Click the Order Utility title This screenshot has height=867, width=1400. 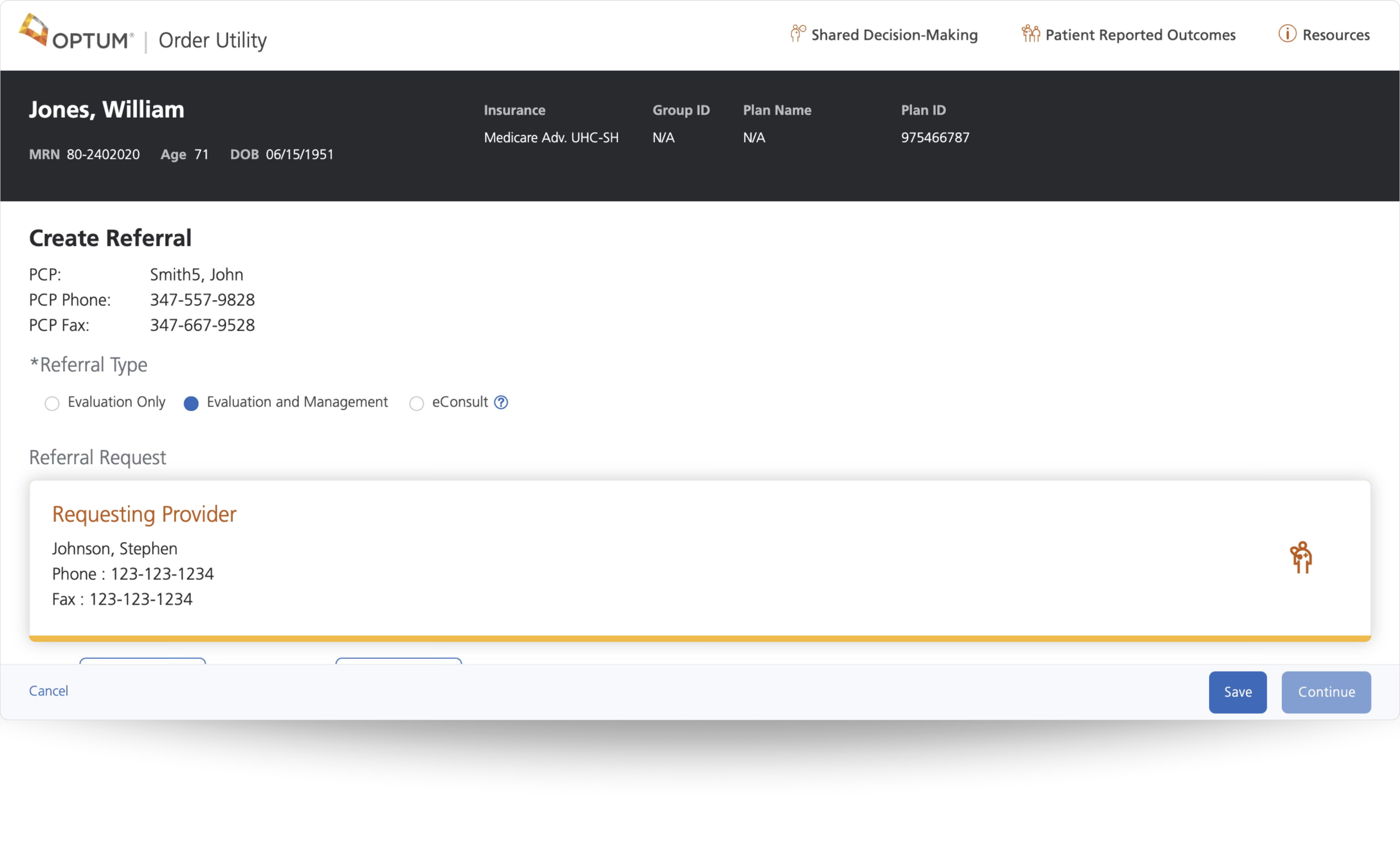[x=213, y=40]
